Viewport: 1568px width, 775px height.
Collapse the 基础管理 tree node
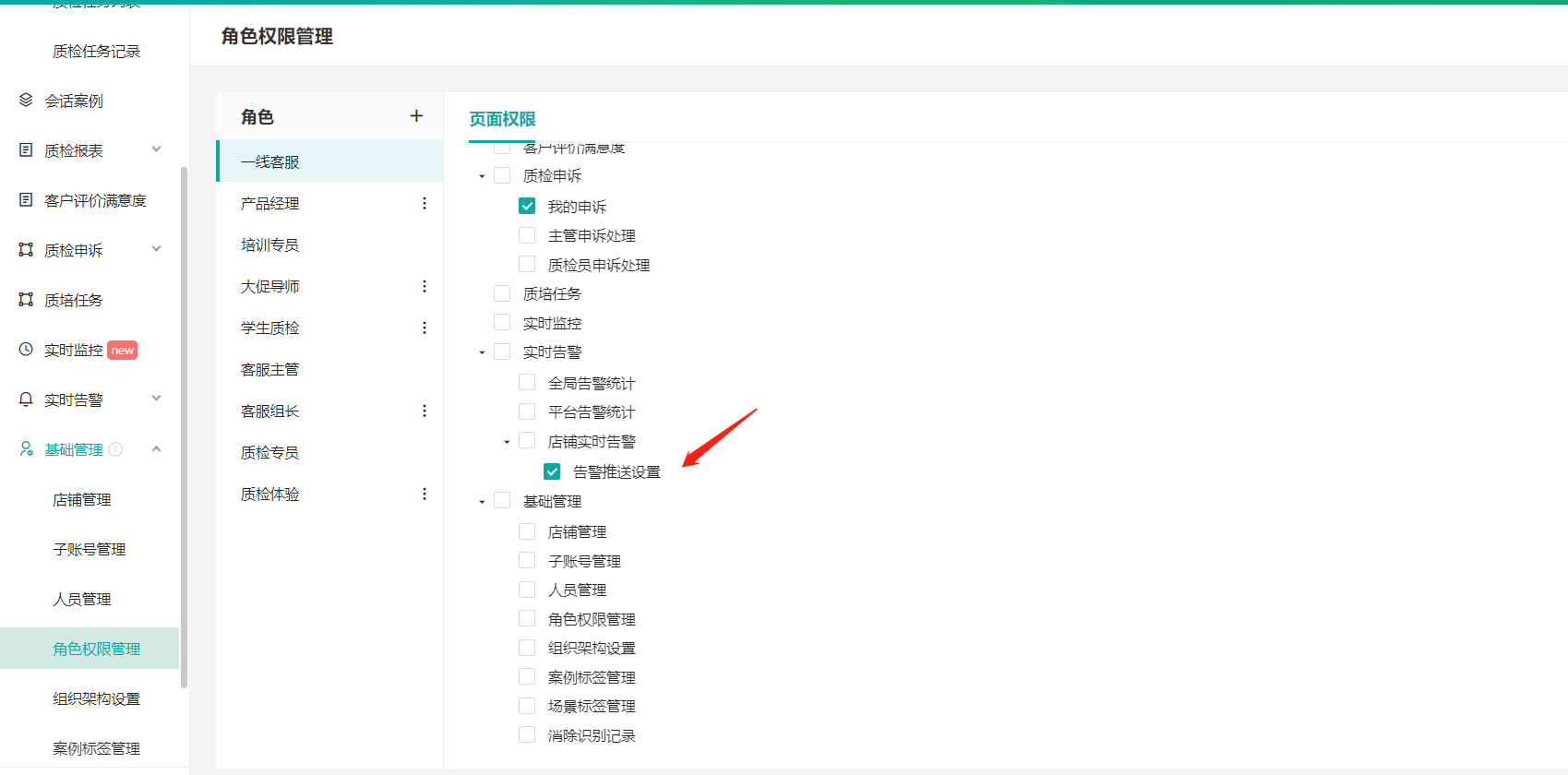pos(482,502)
